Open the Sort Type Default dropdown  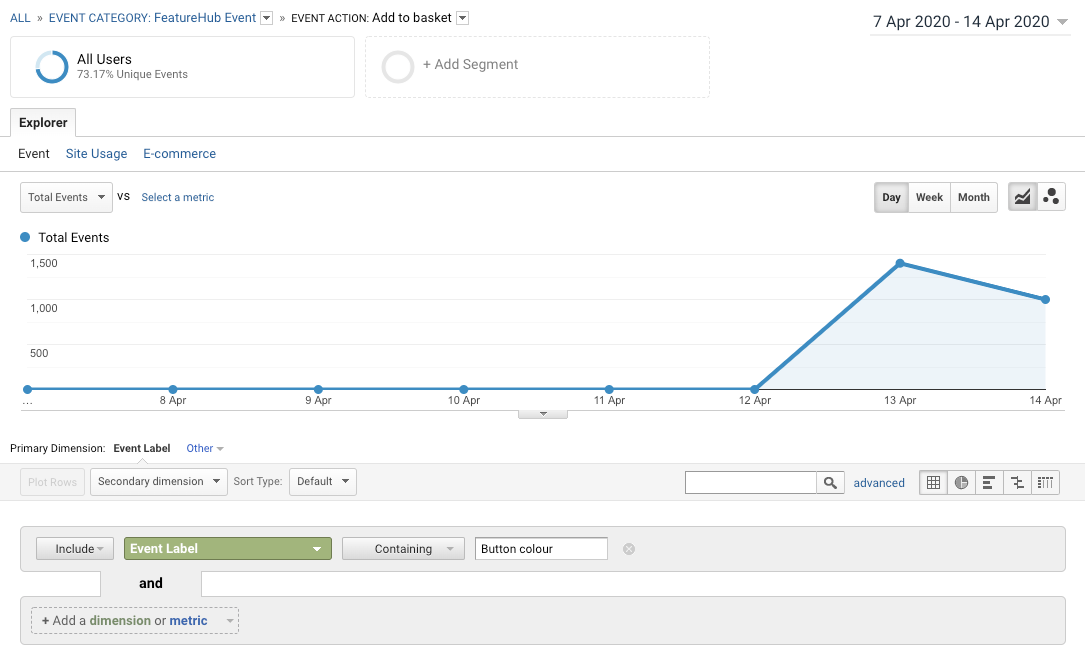pos(322,481)
